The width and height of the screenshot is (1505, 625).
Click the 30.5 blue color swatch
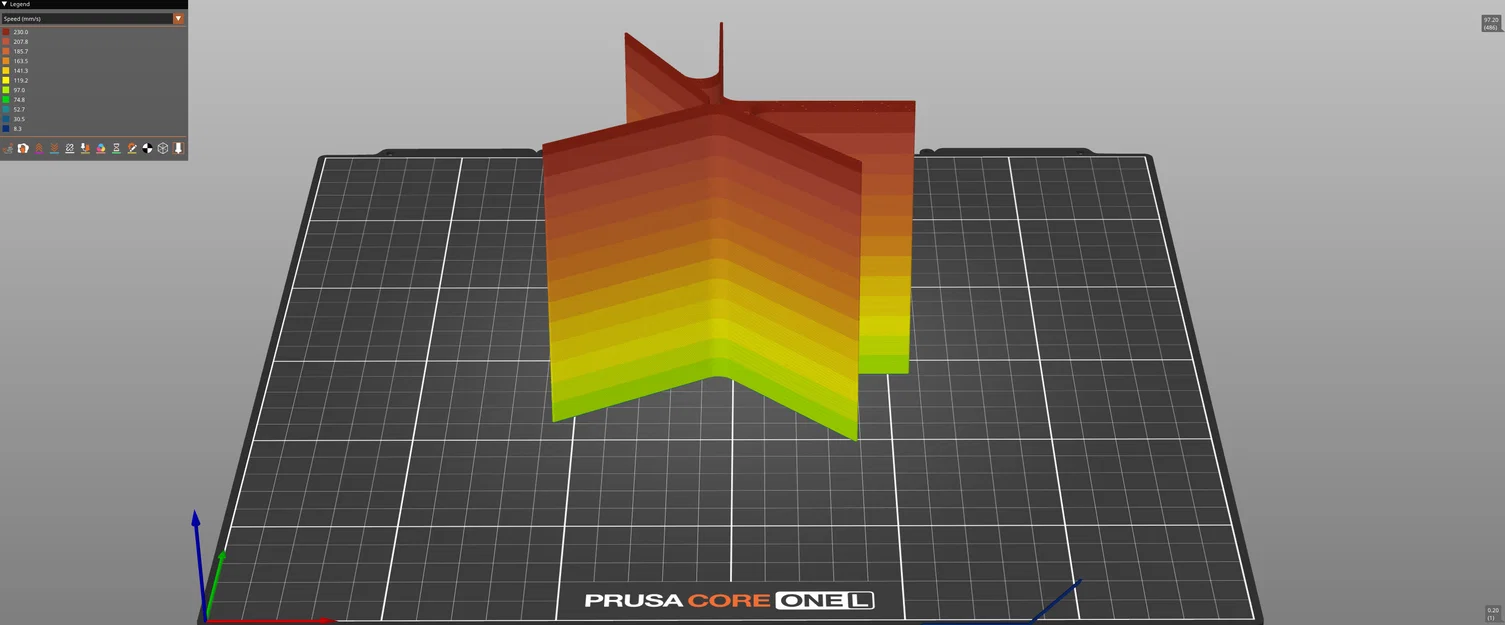pos(6,119)
